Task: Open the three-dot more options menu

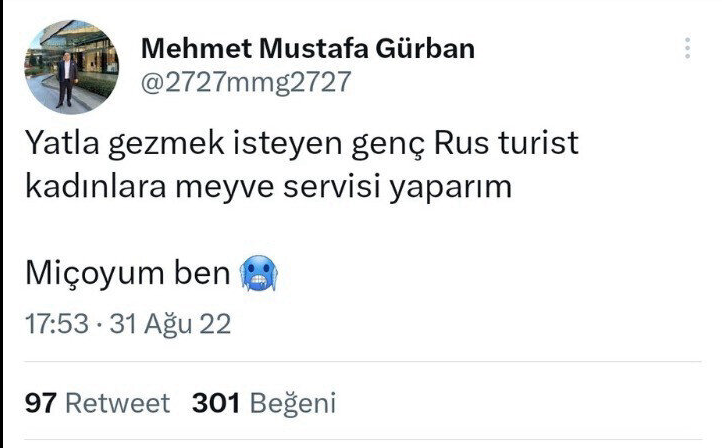Action: click(x=688, y=48)
